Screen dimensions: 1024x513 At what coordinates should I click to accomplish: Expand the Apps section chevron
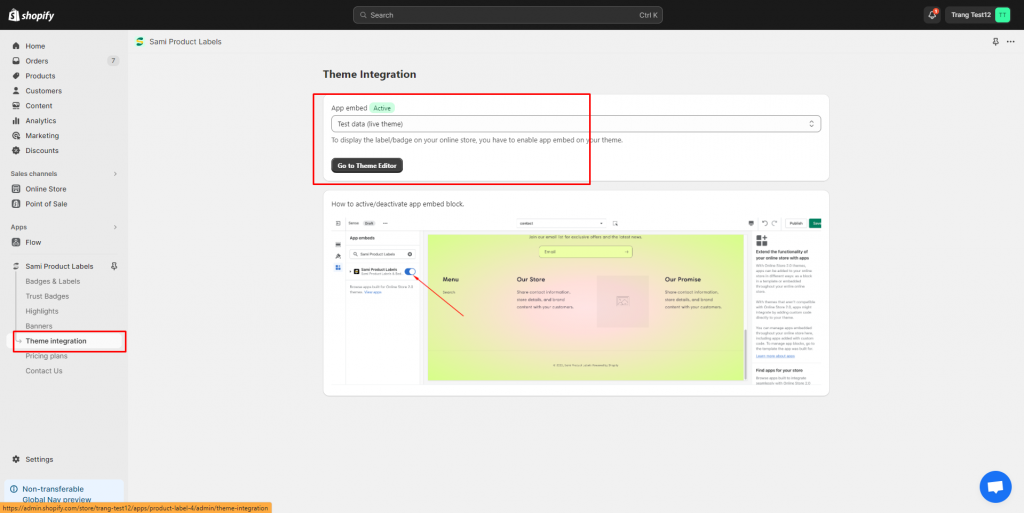[x=115, y=228]
